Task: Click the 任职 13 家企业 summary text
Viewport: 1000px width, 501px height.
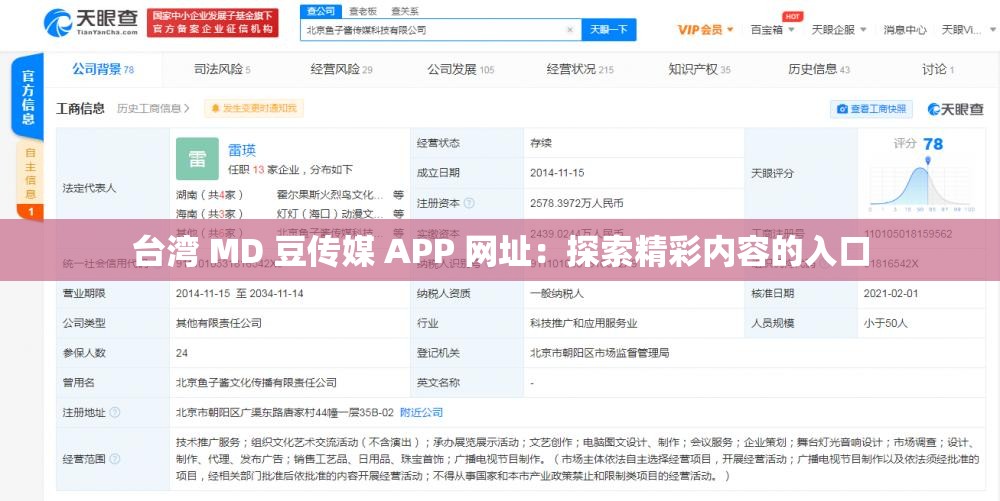Action: click(290, 170)
